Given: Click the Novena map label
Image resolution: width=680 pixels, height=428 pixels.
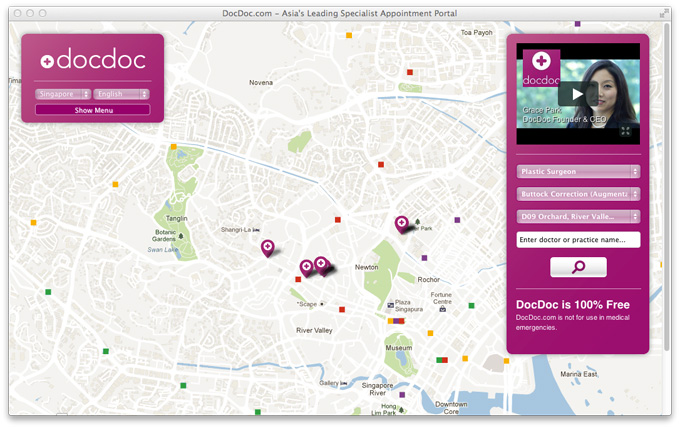Looking at the screenshot, I should pyautogui.click(x=261, y=82).
